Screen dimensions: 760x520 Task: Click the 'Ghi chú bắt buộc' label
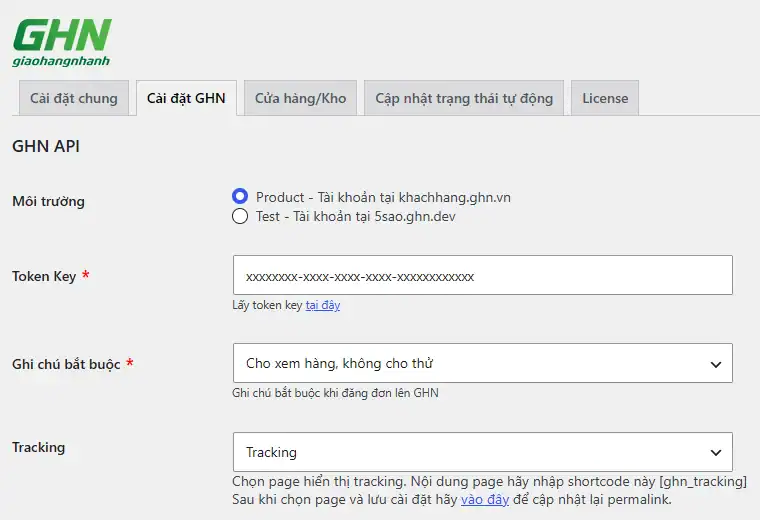point(66,364)
